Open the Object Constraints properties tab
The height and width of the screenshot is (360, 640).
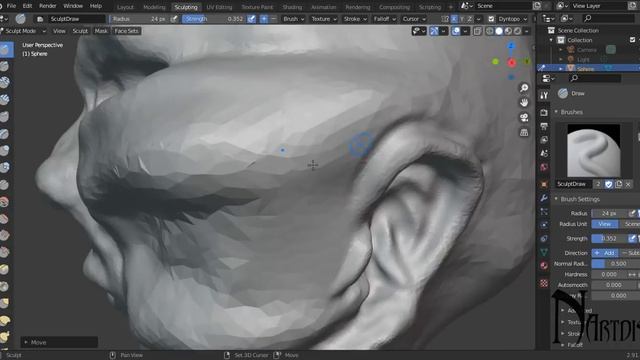tap(544, 238)
